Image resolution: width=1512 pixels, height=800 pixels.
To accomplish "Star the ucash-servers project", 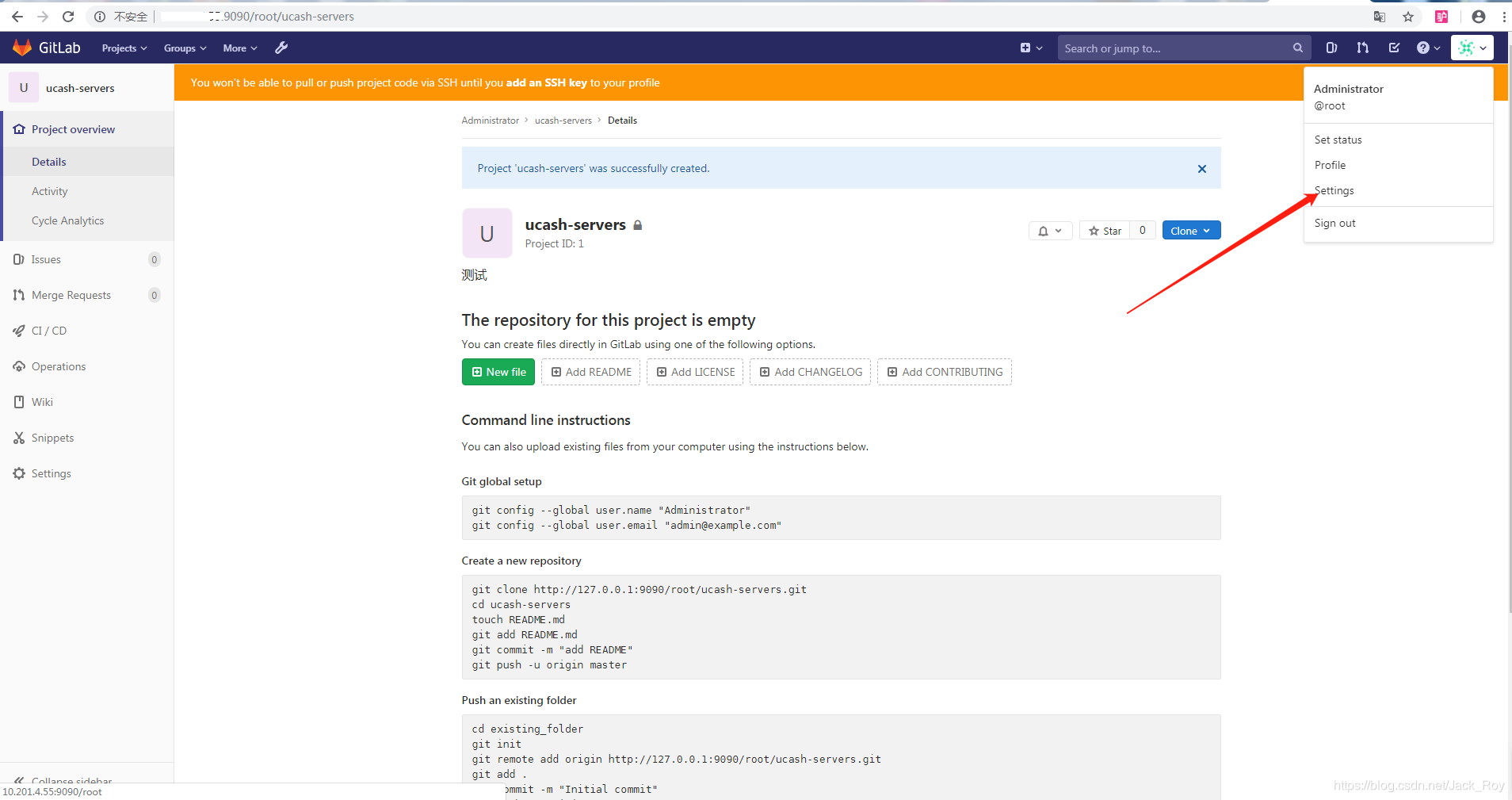I will tap(1105, 231).
